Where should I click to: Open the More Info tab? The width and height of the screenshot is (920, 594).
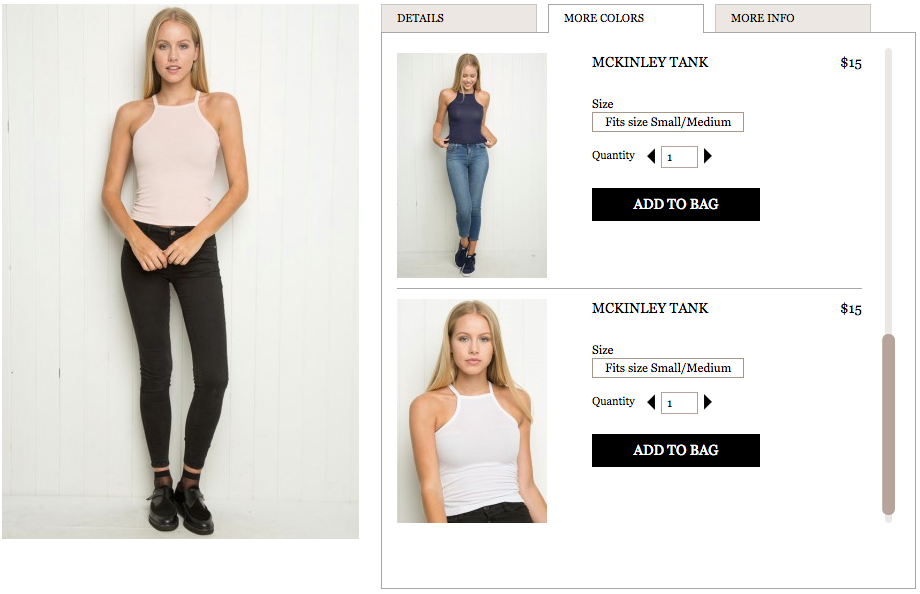coord(793,18)
